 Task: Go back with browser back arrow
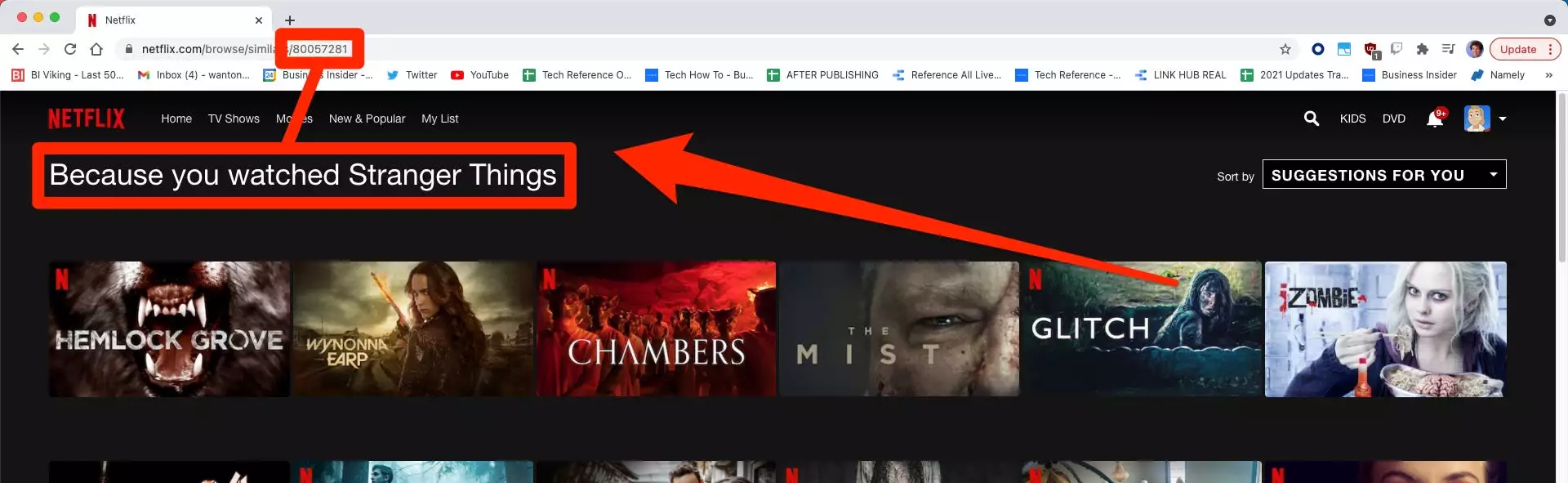coord(18,49)
